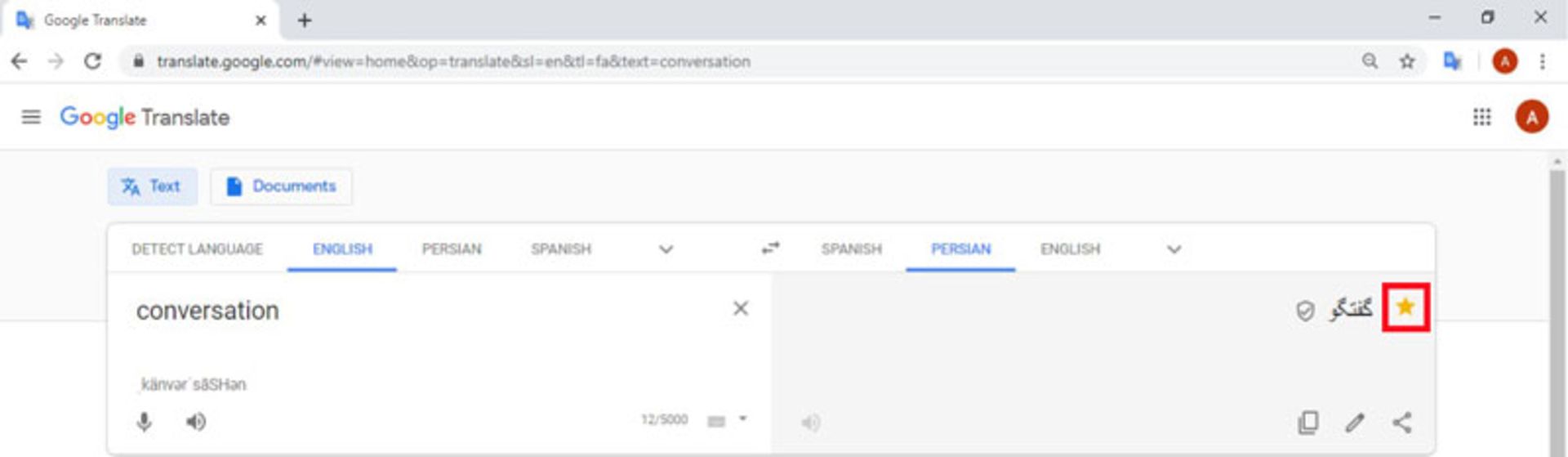Suggest an edit with the pencil icon
1568x457 pixels.
tap(1355, 423)
